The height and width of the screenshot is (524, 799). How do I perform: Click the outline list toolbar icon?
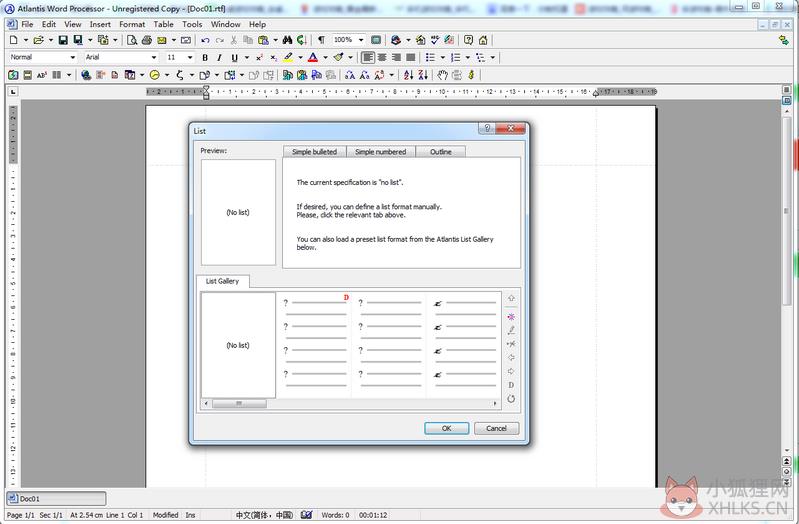[x=480, y=58]
